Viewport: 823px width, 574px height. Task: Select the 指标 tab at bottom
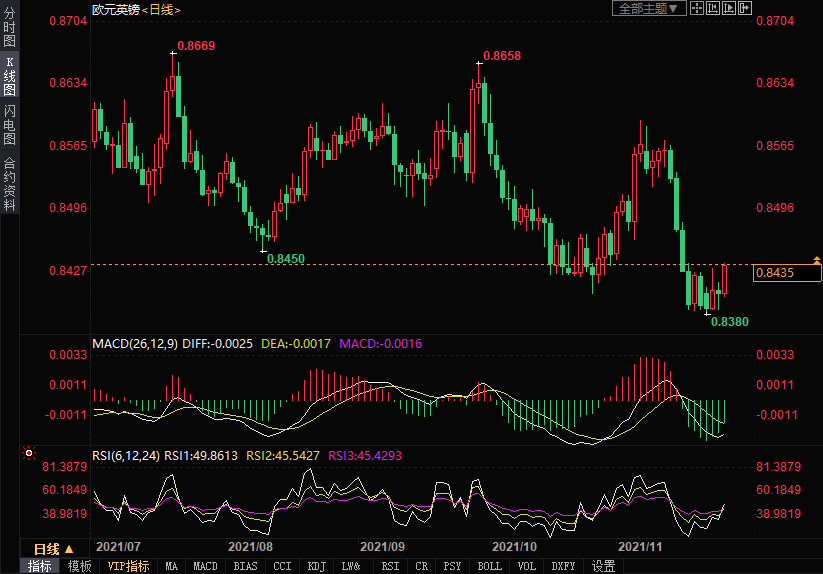(40, 566)
